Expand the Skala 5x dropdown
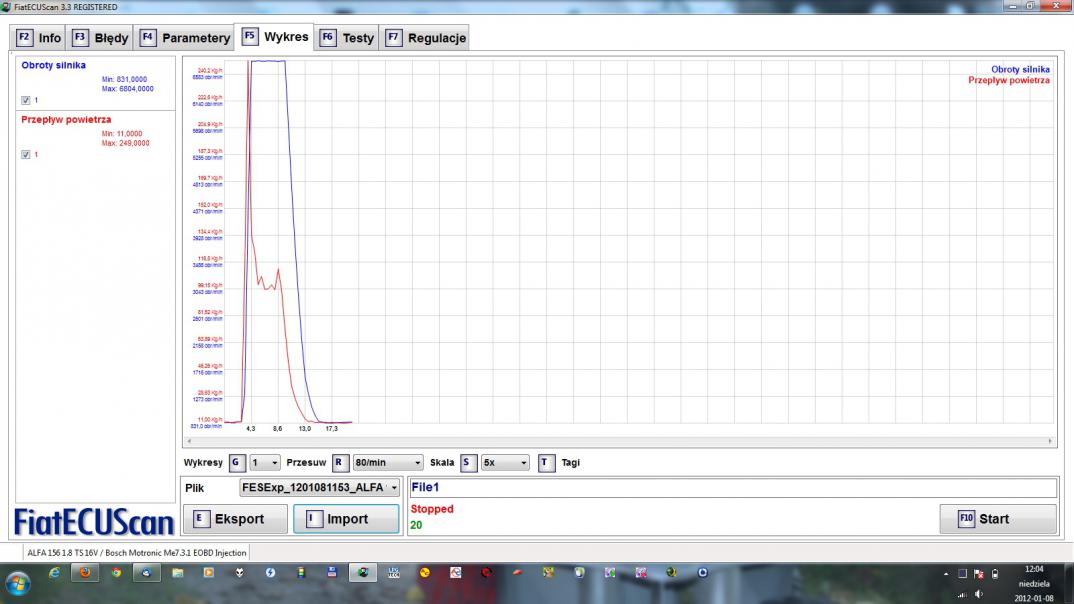This screenshot has height=604, width=1074. (504, 463)
